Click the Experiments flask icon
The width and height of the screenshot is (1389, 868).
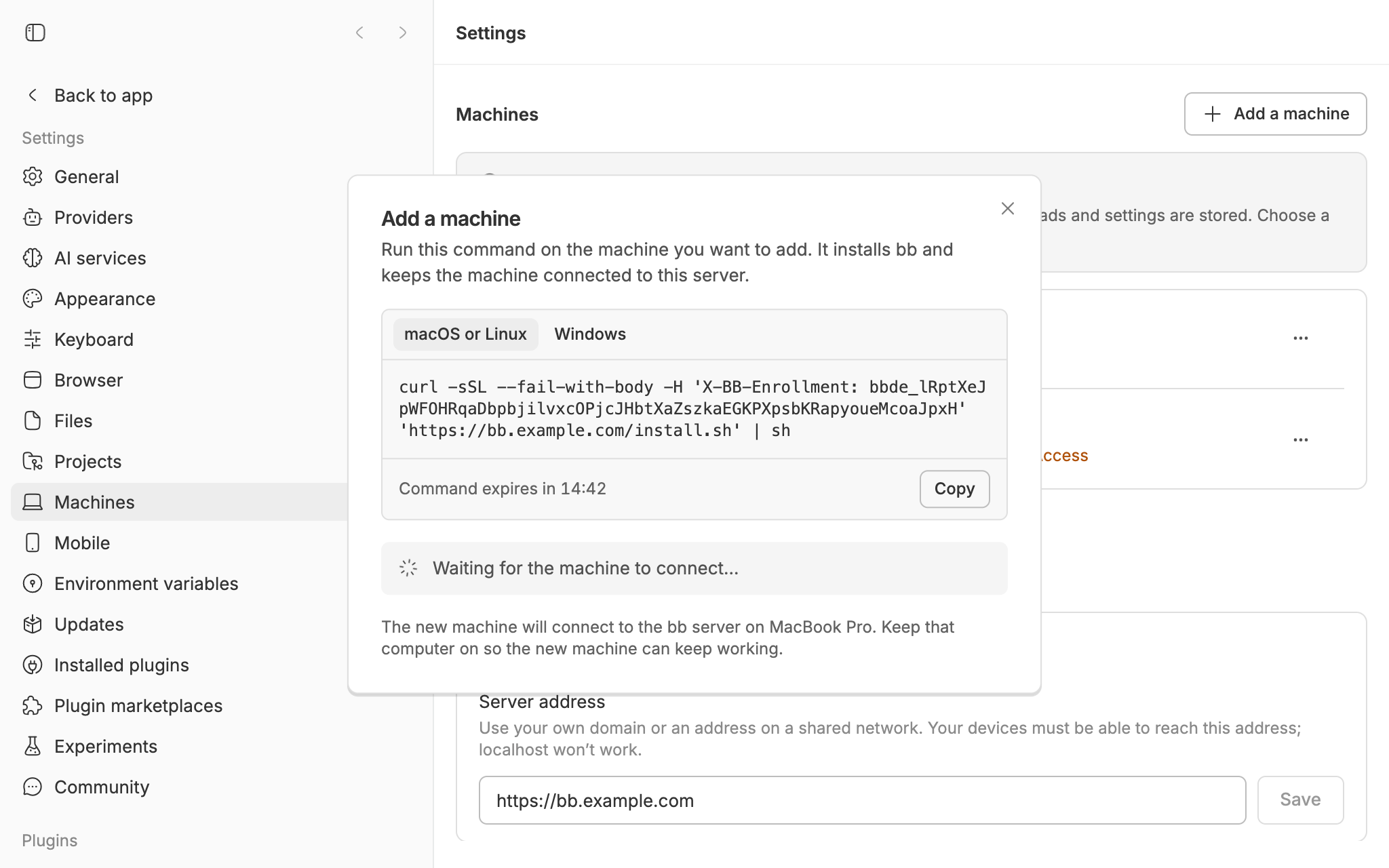(33, 746)
